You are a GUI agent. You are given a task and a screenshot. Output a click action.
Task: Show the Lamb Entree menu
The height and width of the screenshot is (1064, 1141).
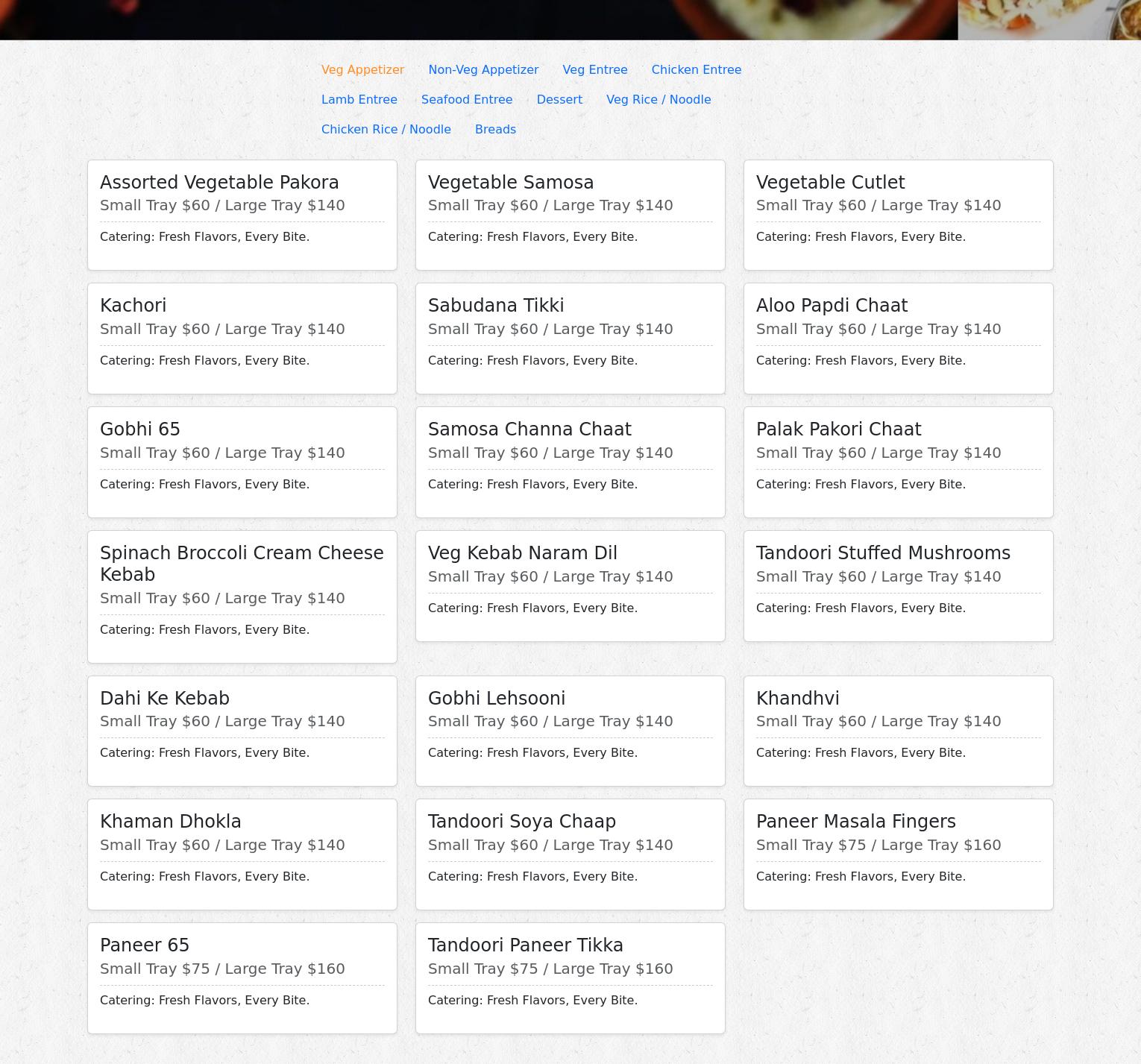pos(359,99)
